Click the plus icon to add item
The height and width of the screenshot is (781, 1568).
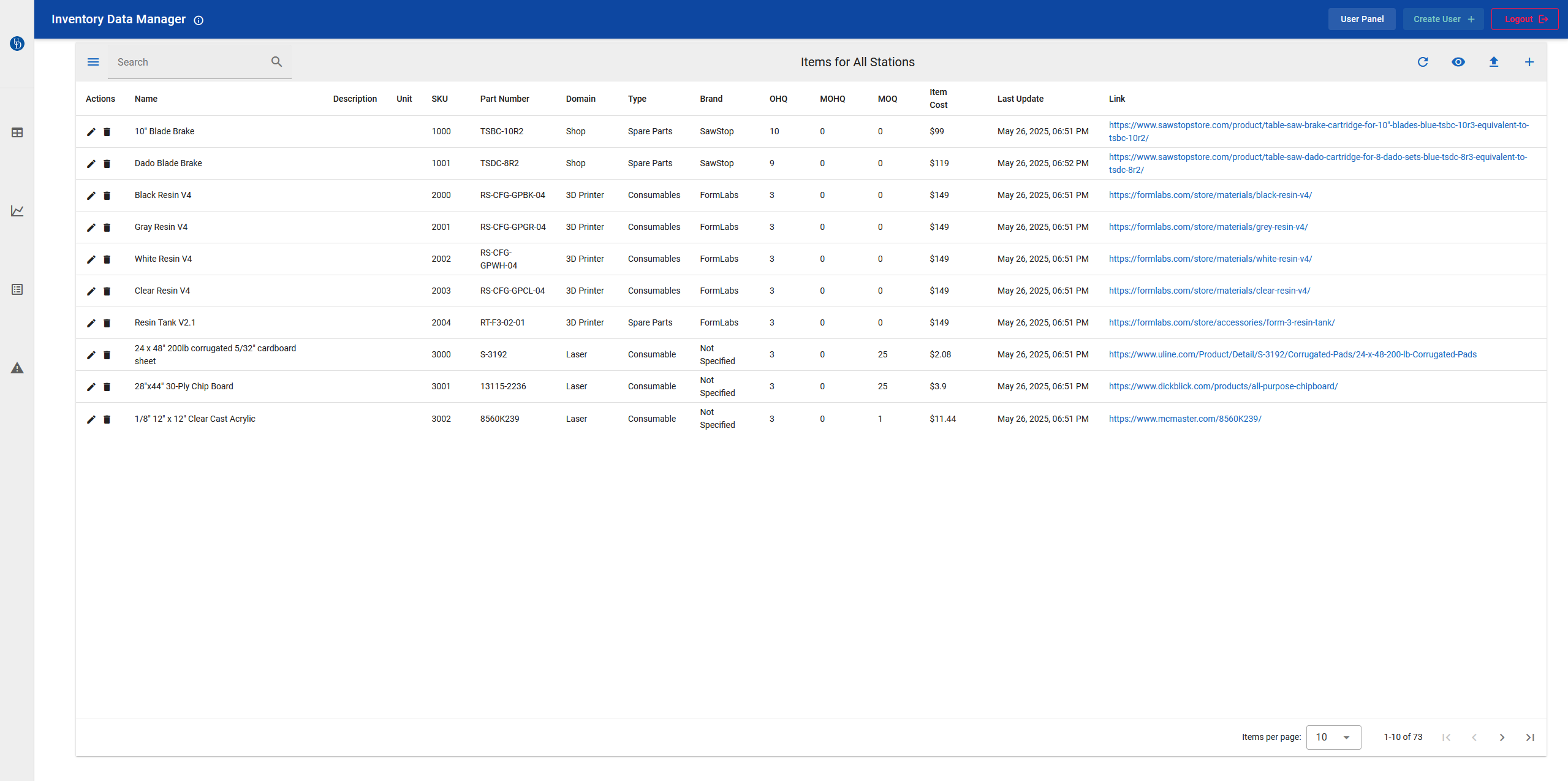(x=1529, y=62)
